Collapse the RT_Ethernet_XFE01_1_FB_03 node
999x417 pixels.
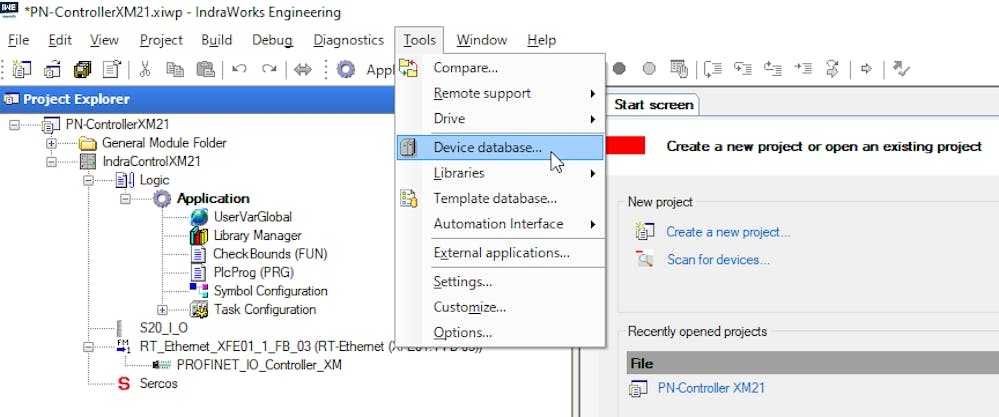tap(89, 347)
